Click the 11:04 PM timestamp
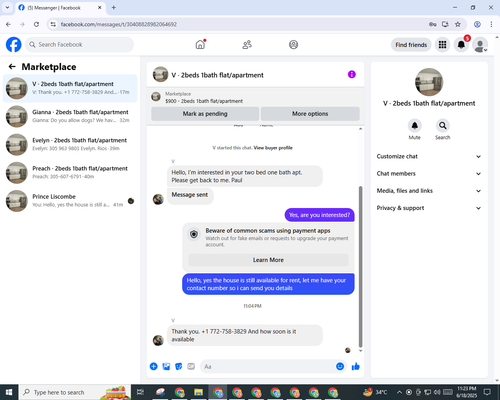Image resolution: width=500 pixels, height=400 pixels. coord(252,306)
